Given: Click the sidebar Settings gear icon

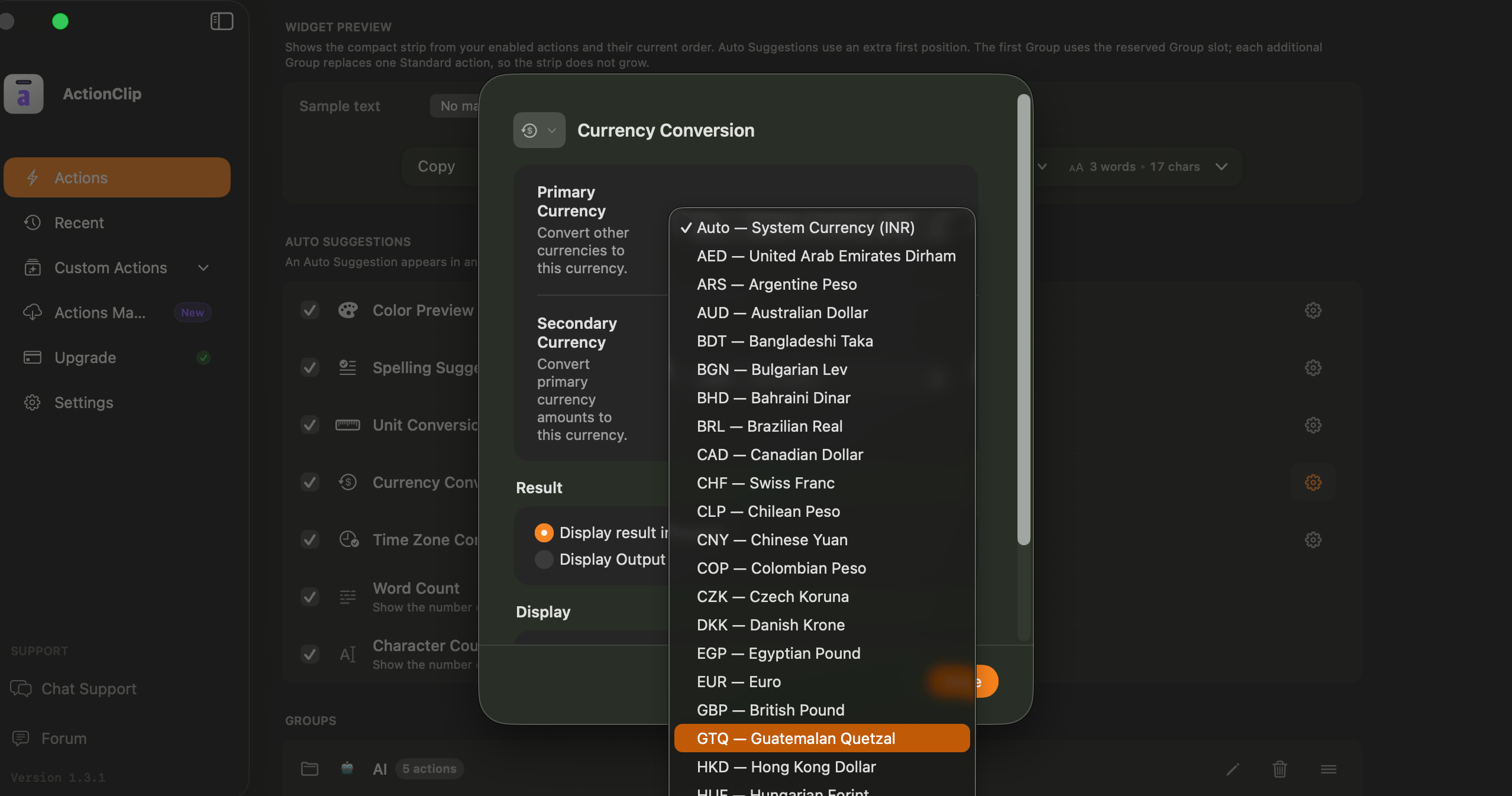Looking at the screenshot, I should (33, 402).
